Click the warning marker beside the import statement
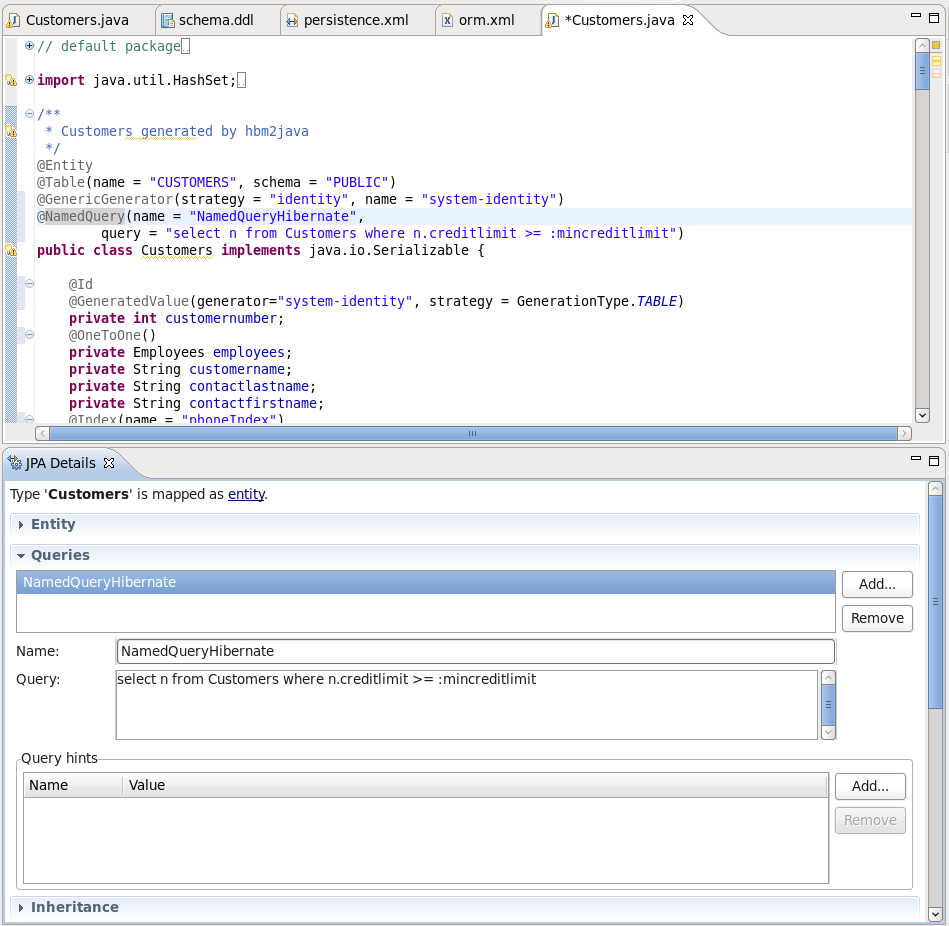The width and height of the screenshot is (949, 926). coord(11,79)
